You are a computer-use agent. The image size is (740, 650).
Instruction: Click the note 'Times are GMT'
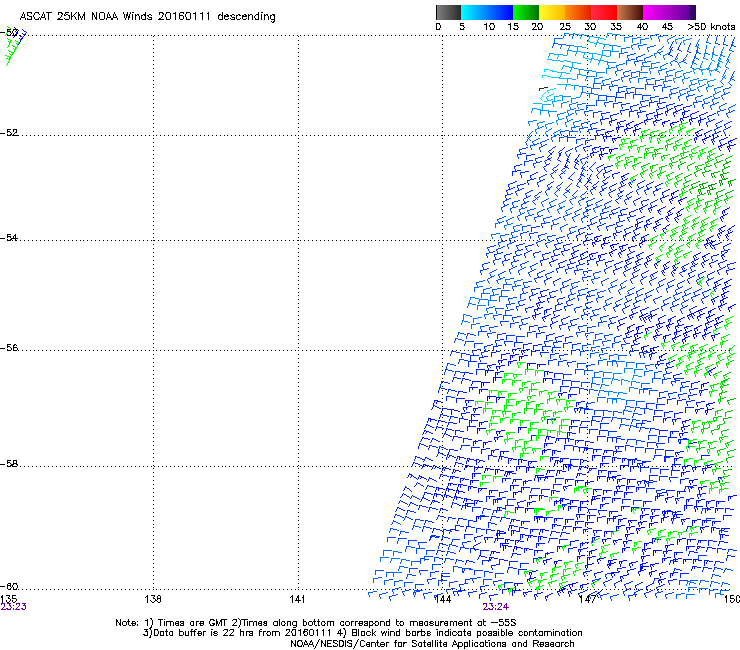[x=193, y=623]
